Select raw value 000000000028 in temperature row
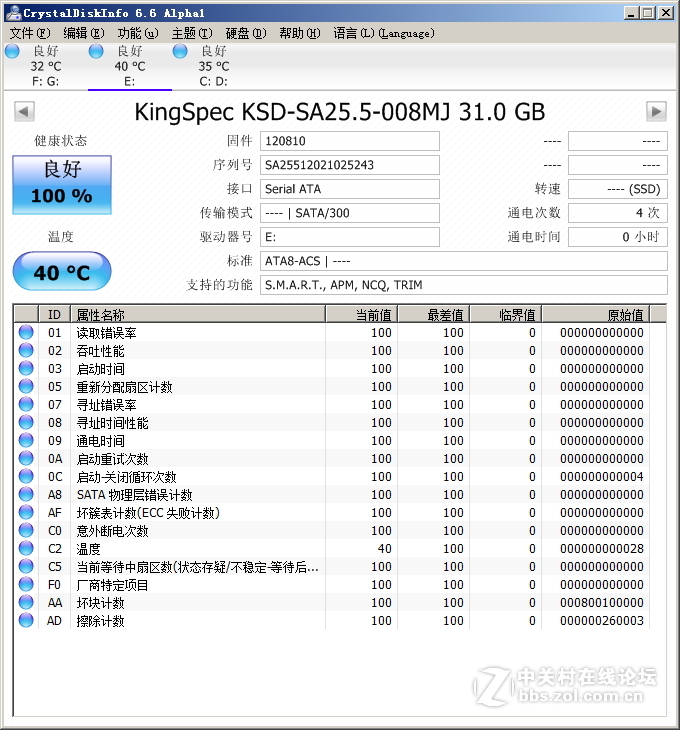The height and width of the screenshot is (730, 680). [602, 549]
